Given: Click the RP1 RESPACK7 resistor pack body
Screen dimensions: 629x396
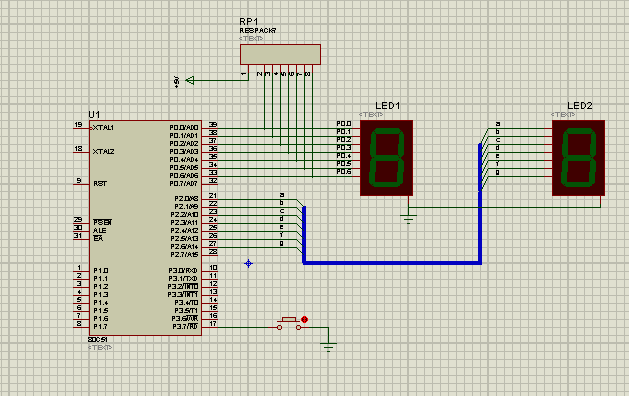Looking at the screenshot, I should (x=280, y=54).
